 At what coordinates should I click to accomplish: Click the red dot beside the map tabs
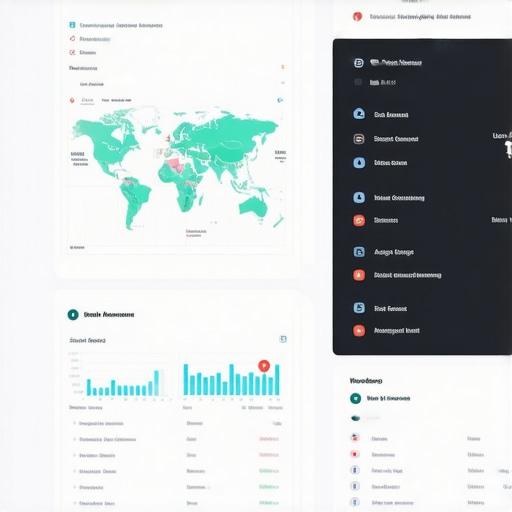[x=72, y=100]
